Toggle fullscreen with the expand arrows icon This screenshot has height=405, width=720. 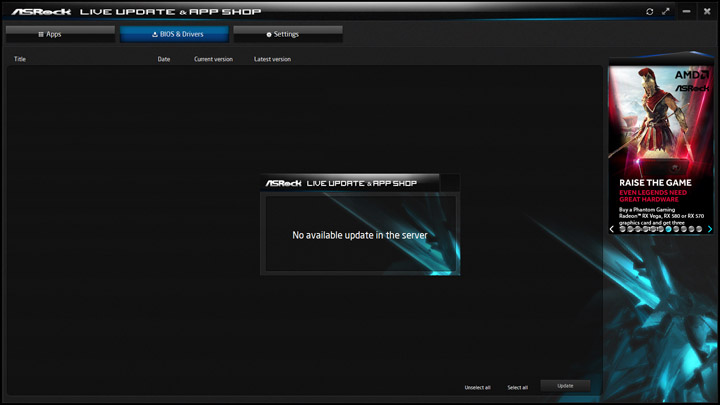666,11
